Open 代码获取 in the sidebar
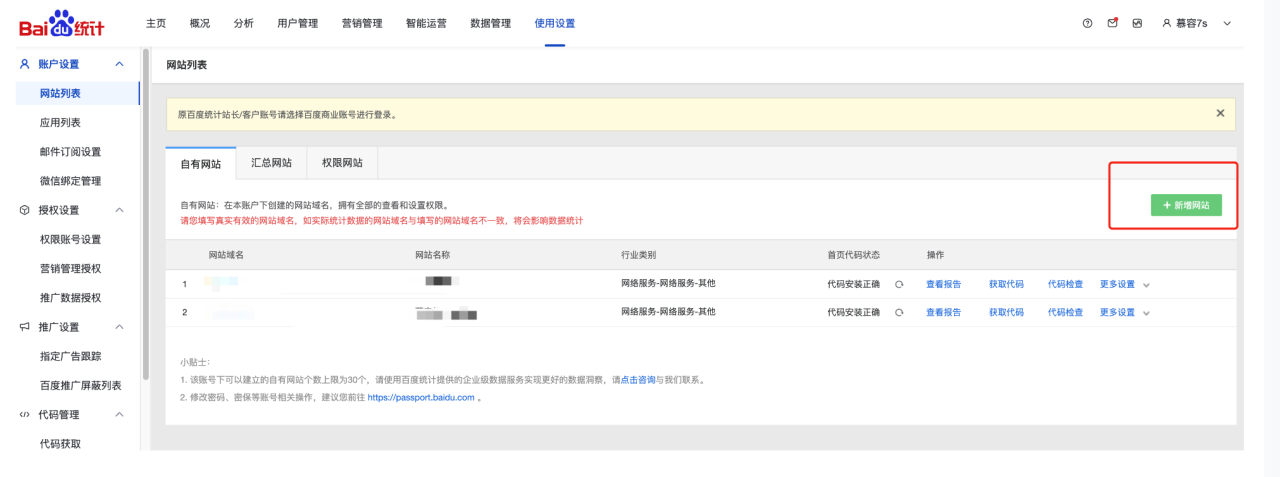The height and width of the screenshot is (477, 1280). click(60, 443)
